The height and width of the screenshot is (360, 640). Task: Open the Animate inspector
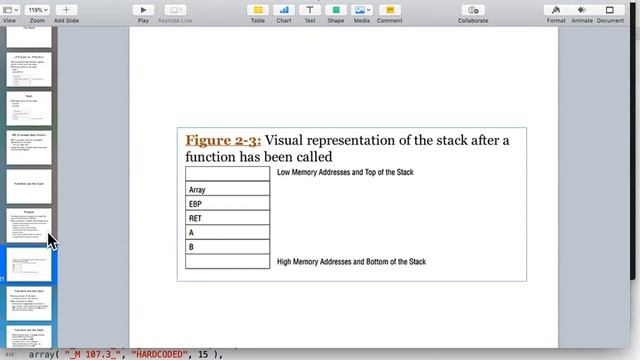pyautogui.click(x=582, y=10)
